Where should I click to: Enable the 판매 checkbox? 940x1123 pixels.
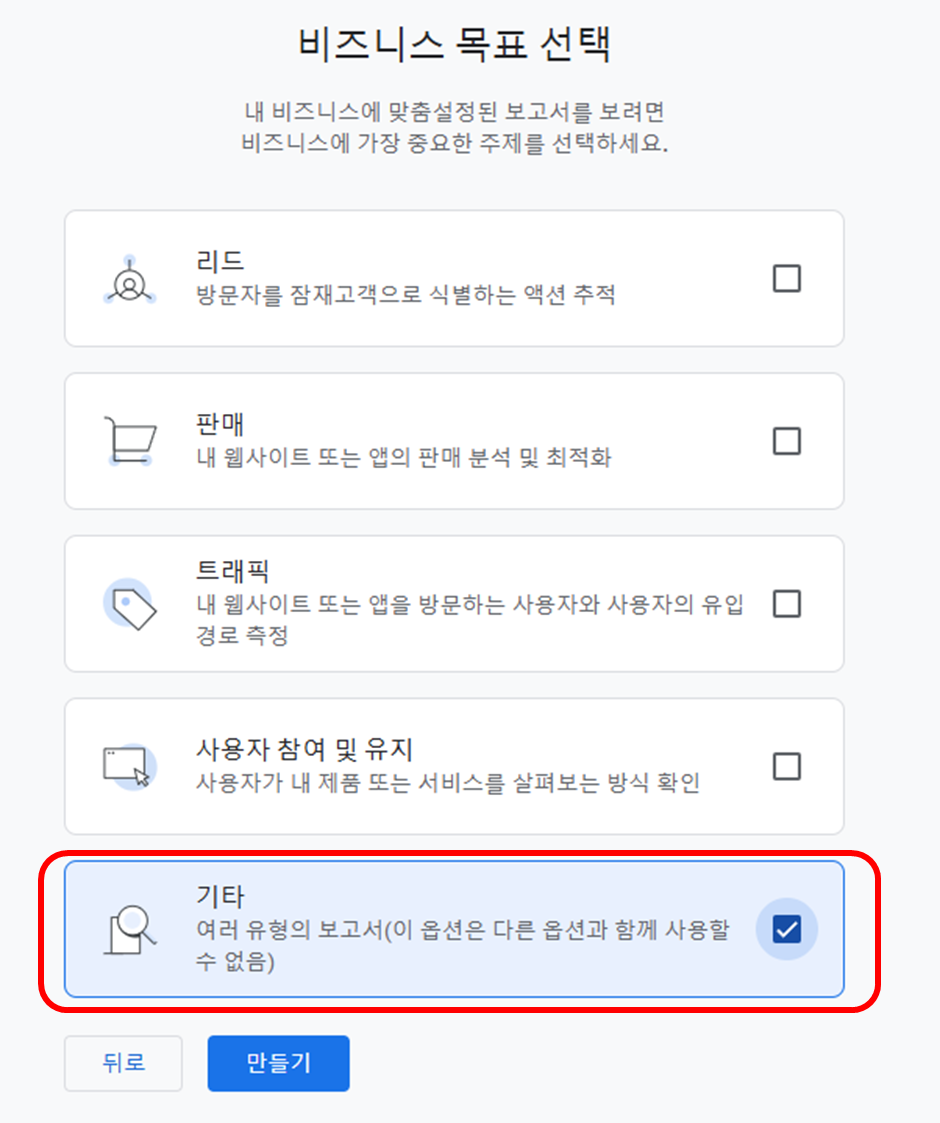coord(787,441)
